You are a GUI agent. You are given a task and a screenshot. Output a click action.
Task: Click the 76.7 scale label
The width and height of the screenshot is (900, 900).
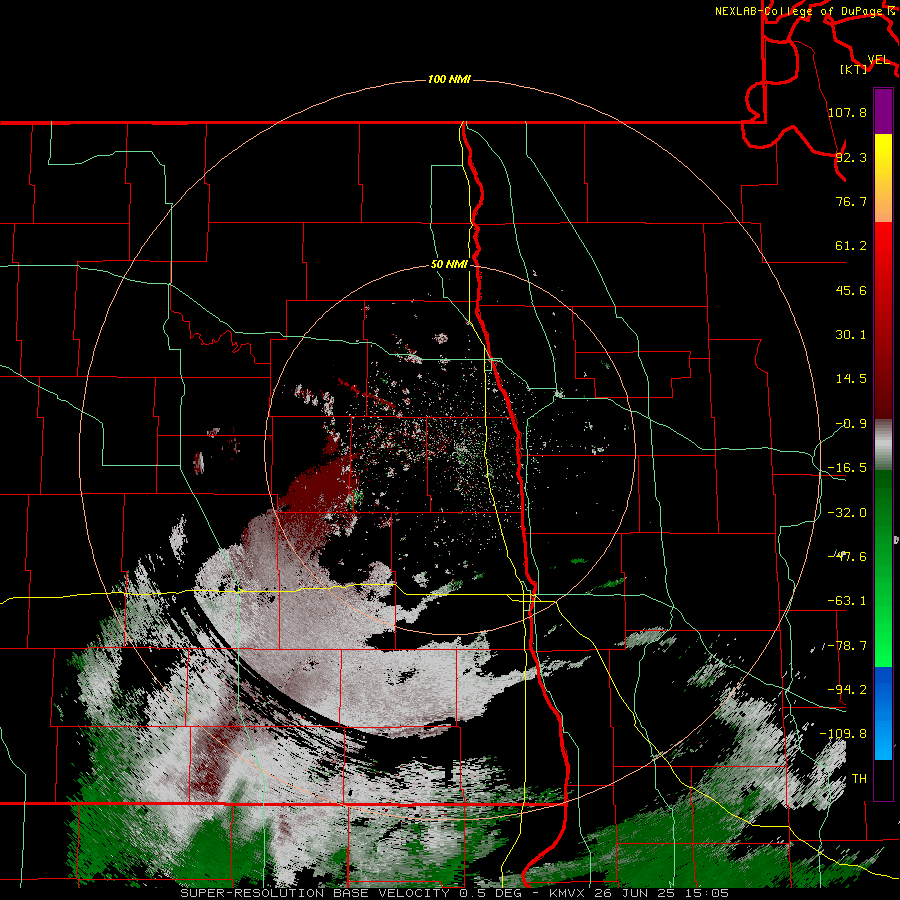point(851,201)
